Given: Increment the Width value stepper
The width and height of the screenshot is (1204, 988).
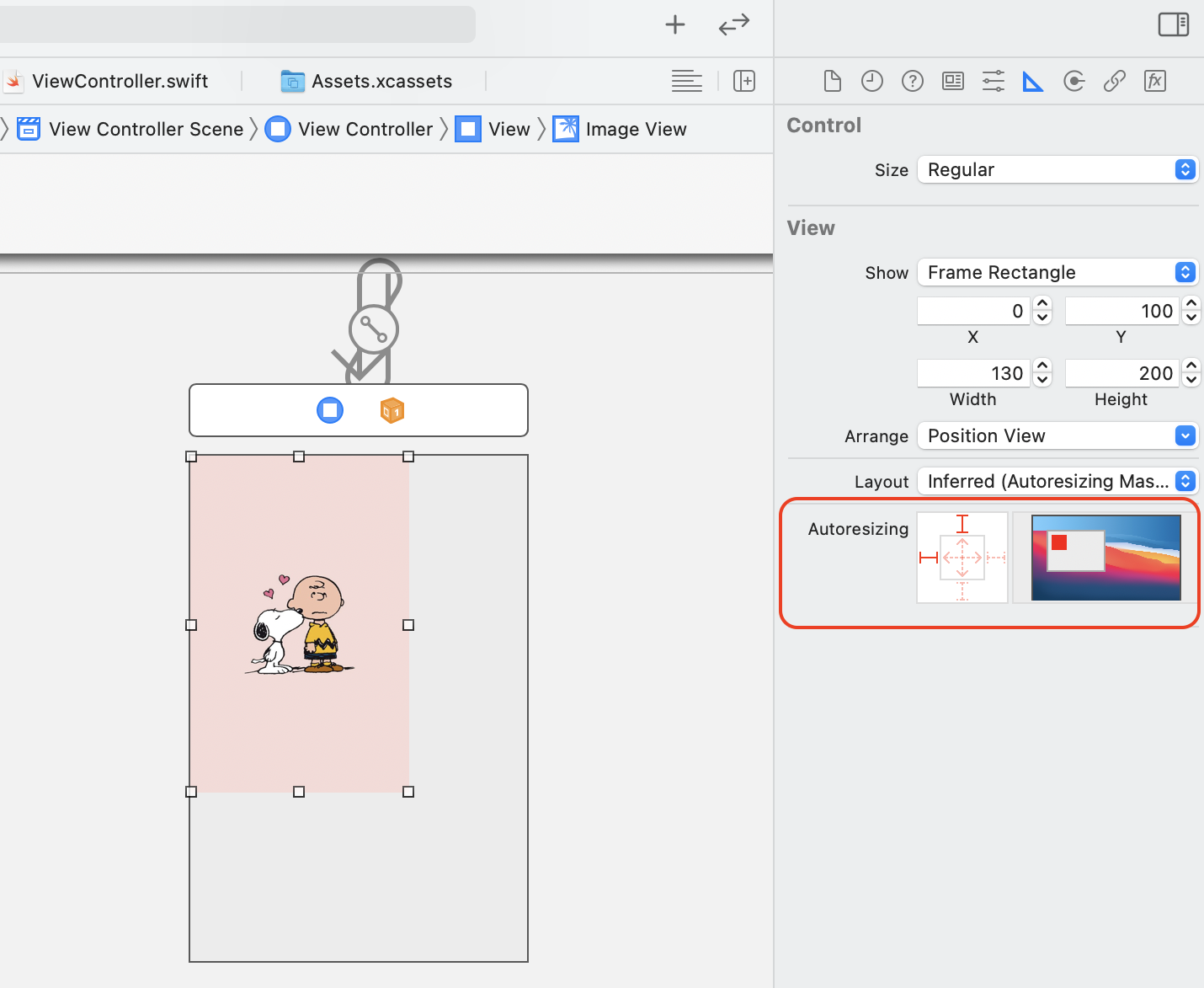Looking at the screenshot, I should click(x=1042, y=366).
